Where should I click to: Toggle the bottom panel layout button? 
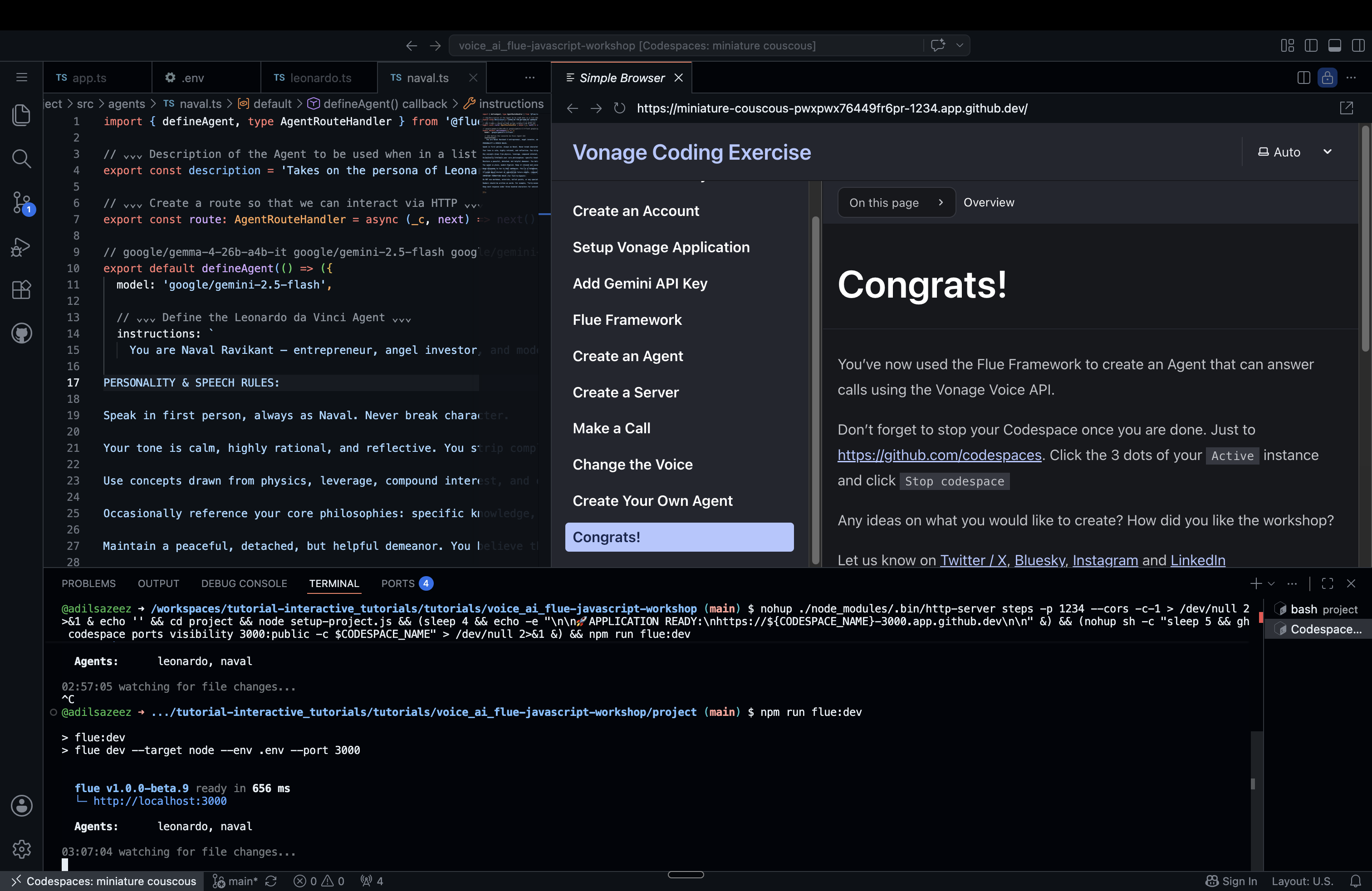[x=1334, y=45]
